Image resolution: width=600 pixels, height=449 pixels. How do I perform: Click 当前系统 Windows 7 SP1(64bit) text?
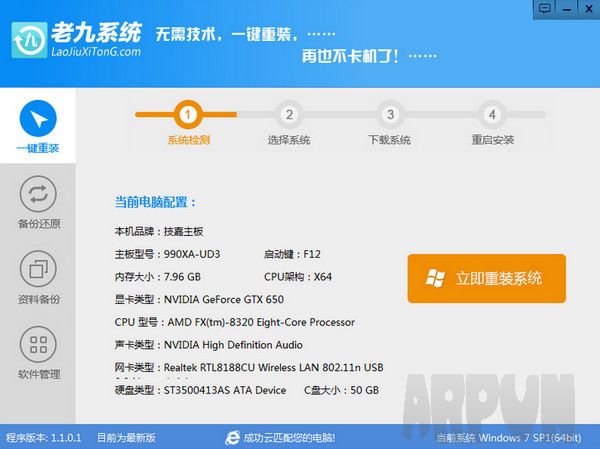point(509,438)
